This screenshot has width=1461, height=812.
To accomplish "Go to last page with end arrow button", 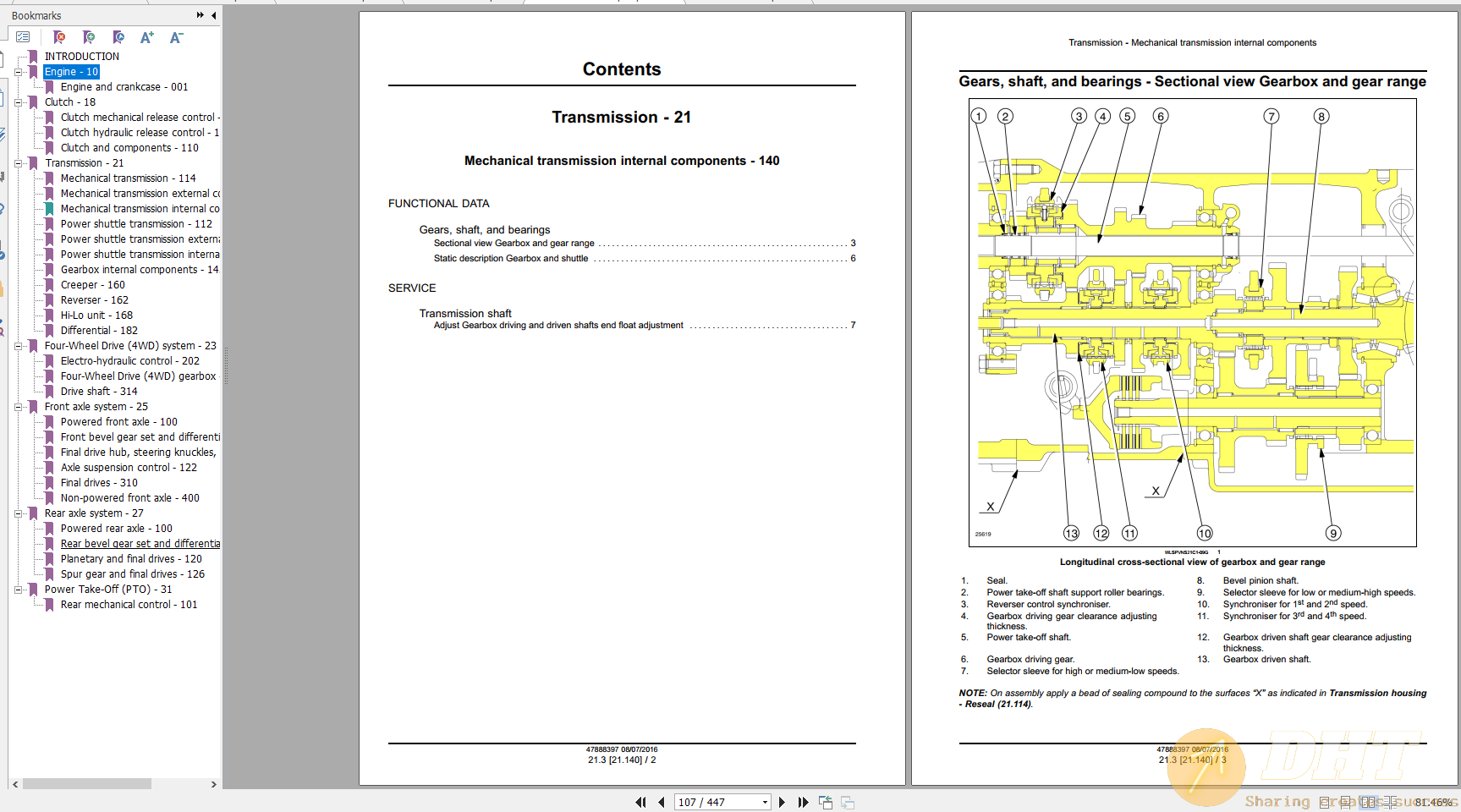I will click(x=803, y=801).
